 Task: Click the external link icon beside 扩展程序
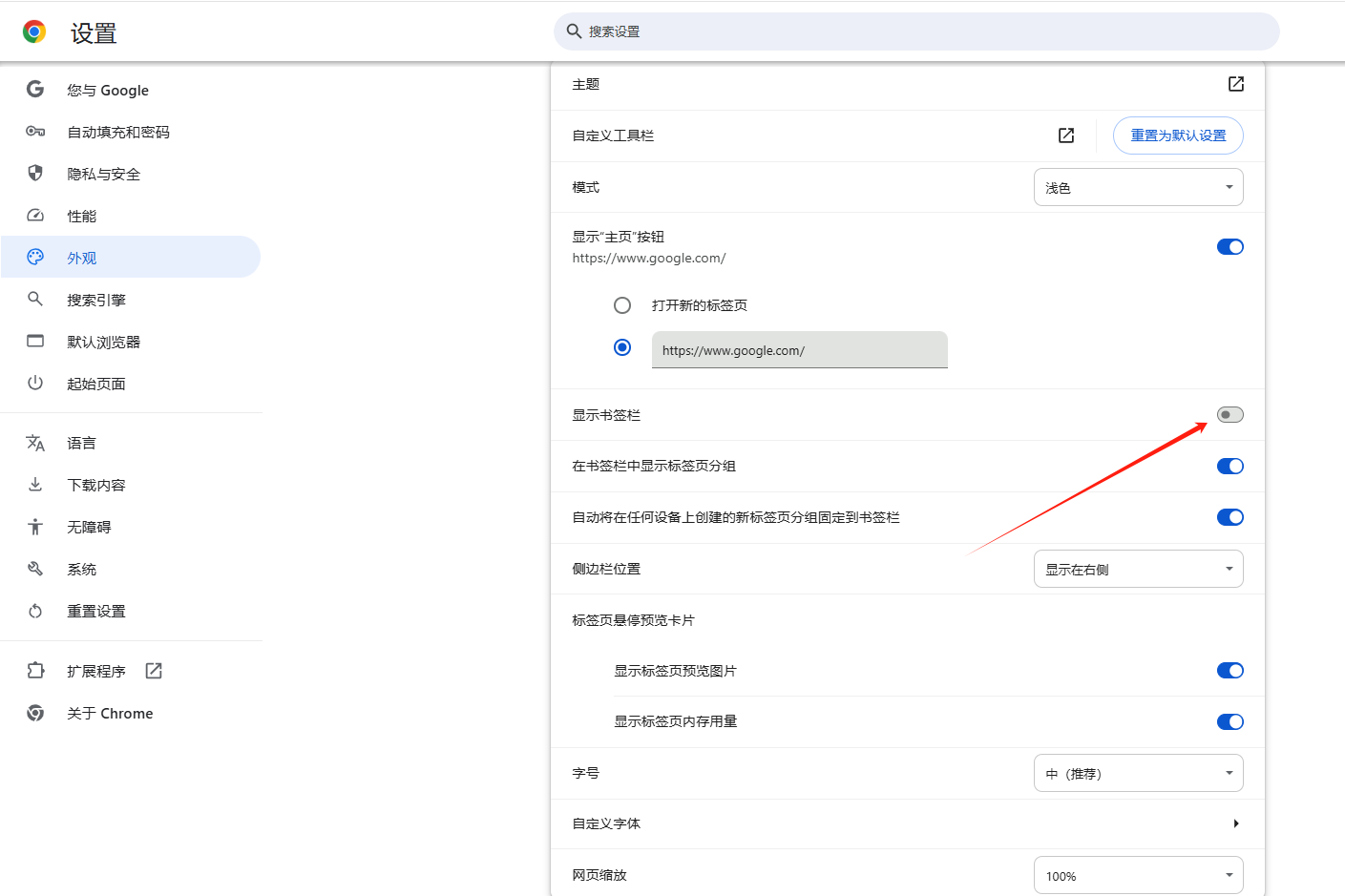point(154,671)
